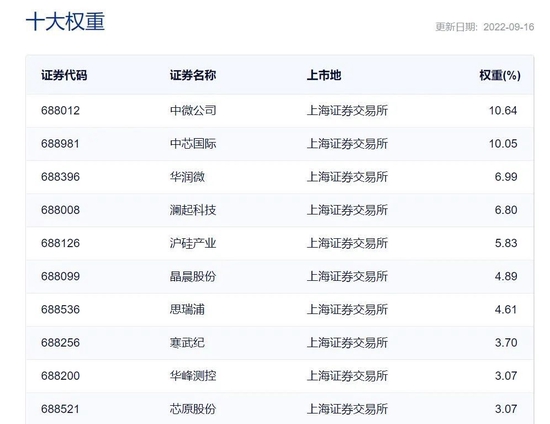This screenshot has width=550, height=424.
Task: Click the 3.07 weight for 芯原股份
Action: coord(506,409)
